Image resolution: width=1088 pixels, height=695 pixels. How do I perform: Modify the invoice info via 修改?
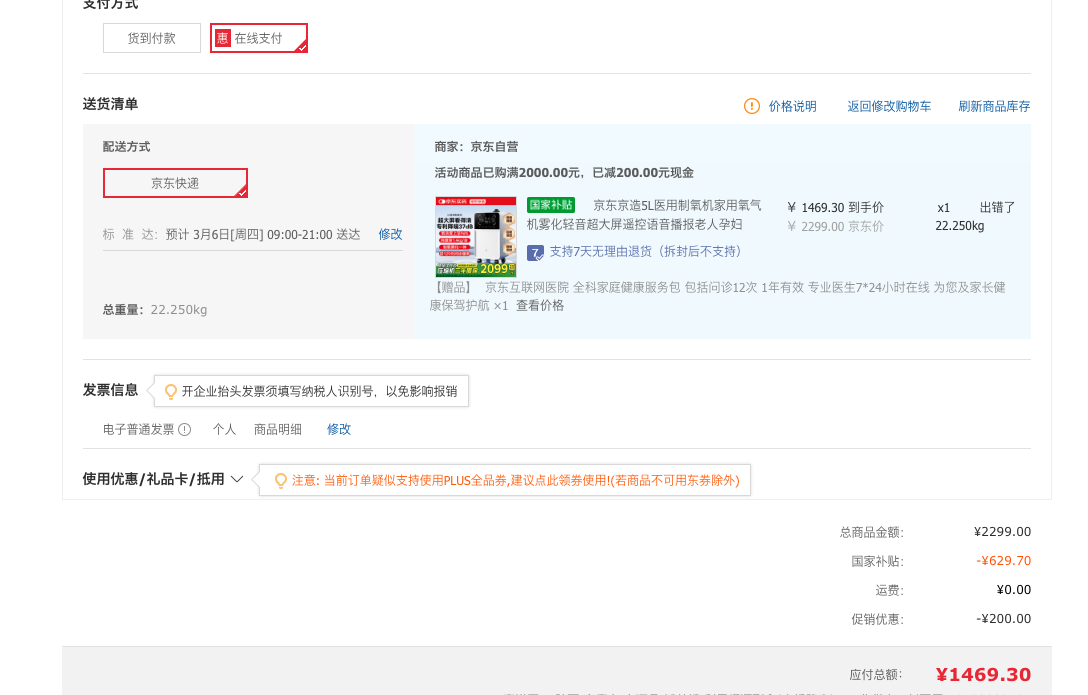pos(339,429)
